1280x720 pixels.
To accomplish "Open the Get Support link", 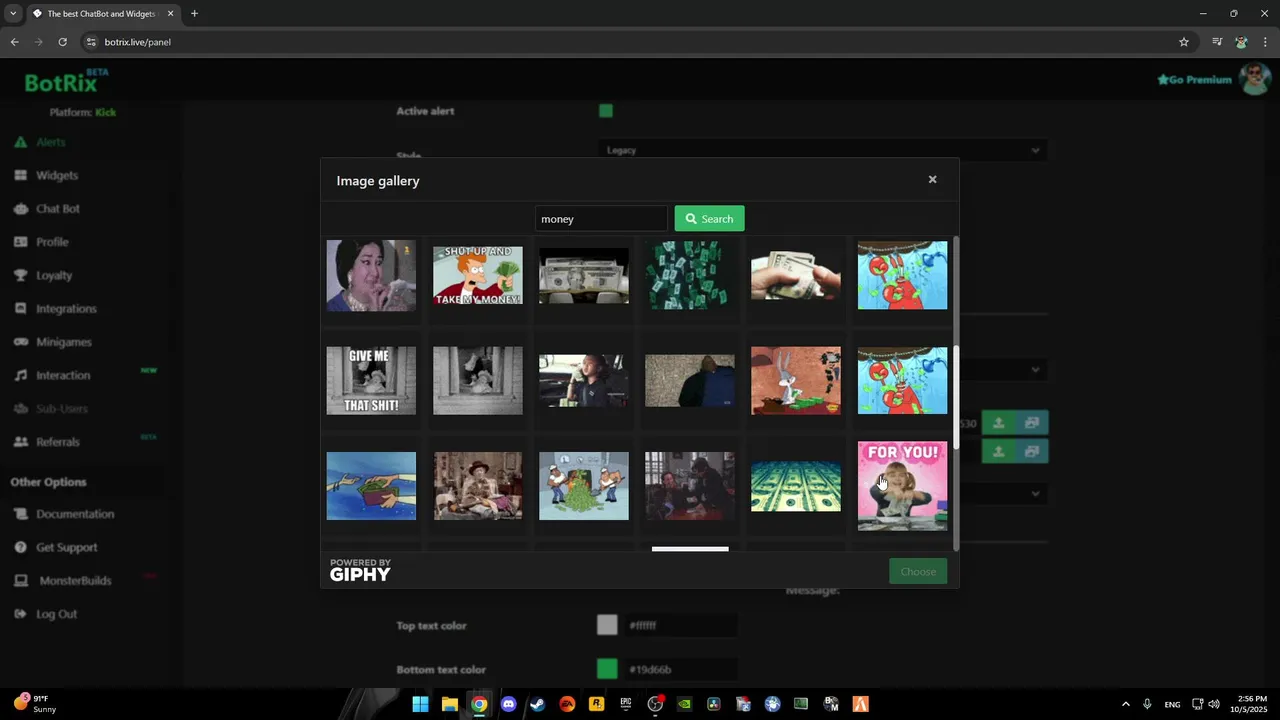I will (66, 547).
